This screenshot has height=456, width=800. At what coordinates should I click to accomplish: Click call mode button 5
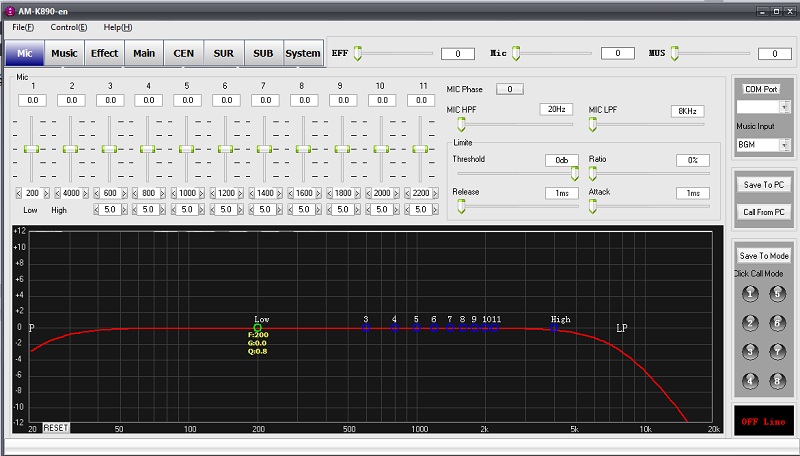point(778,294)
